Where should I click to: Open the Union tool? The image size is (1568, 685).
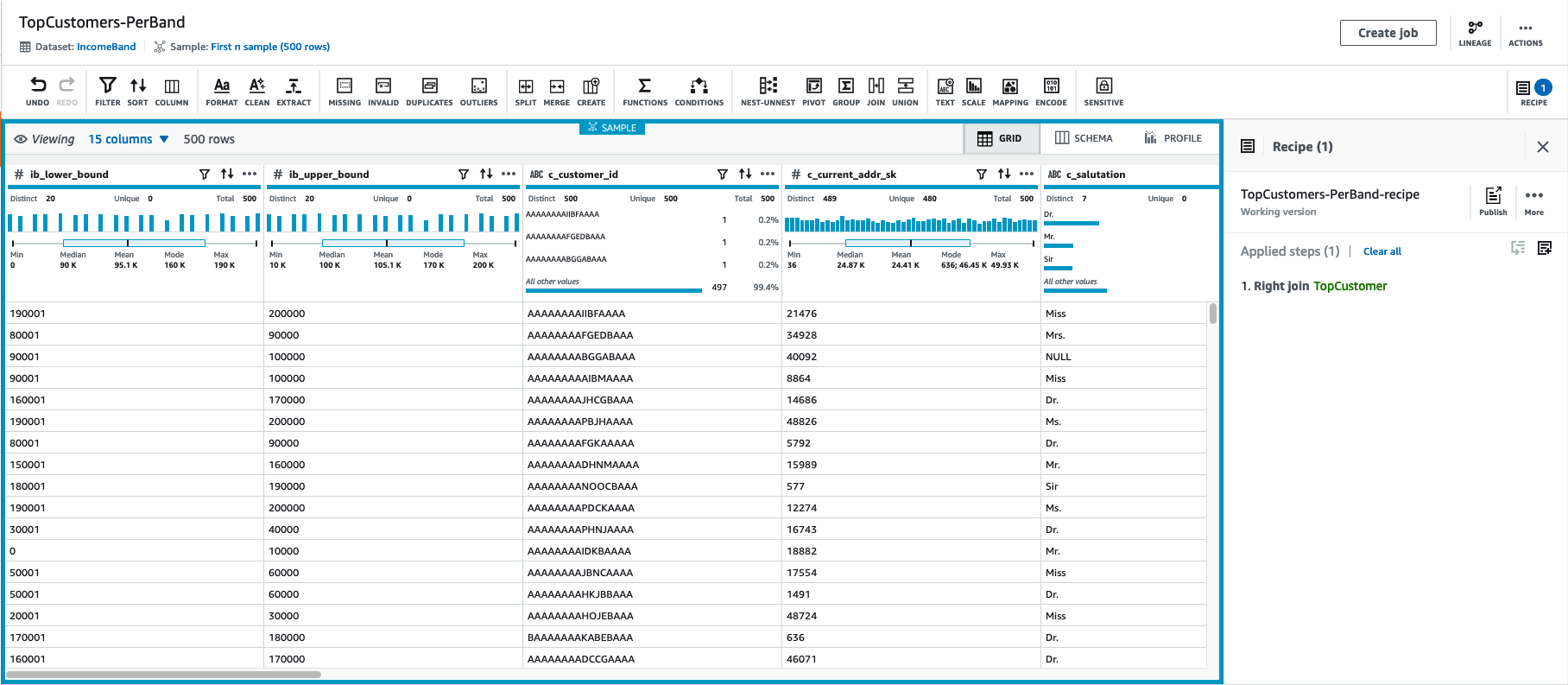point(906,91)
